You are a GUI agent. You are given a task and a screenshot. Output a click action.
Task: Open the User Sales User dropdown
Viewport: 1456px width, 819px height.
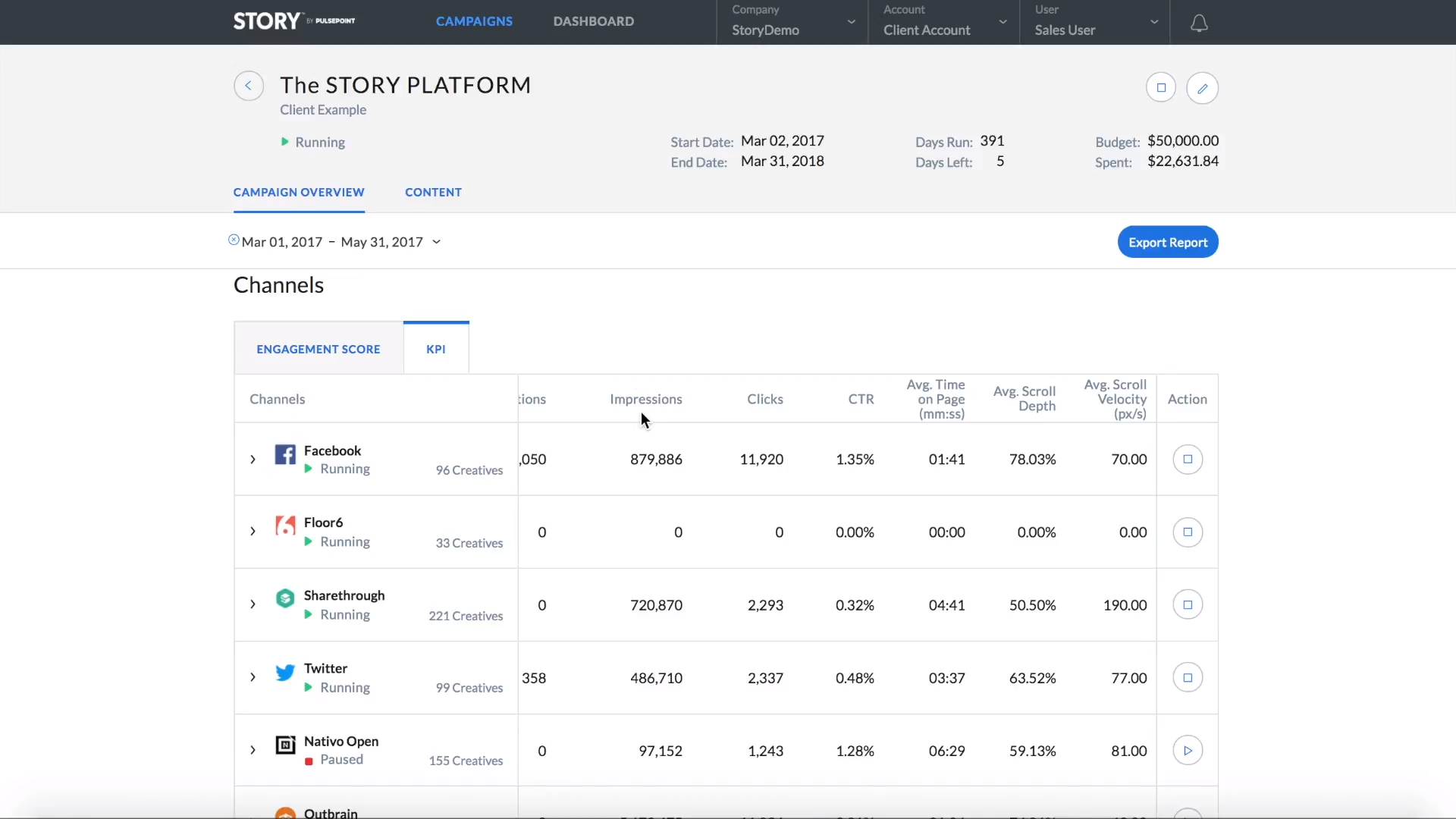click(x=1095, y=21)
